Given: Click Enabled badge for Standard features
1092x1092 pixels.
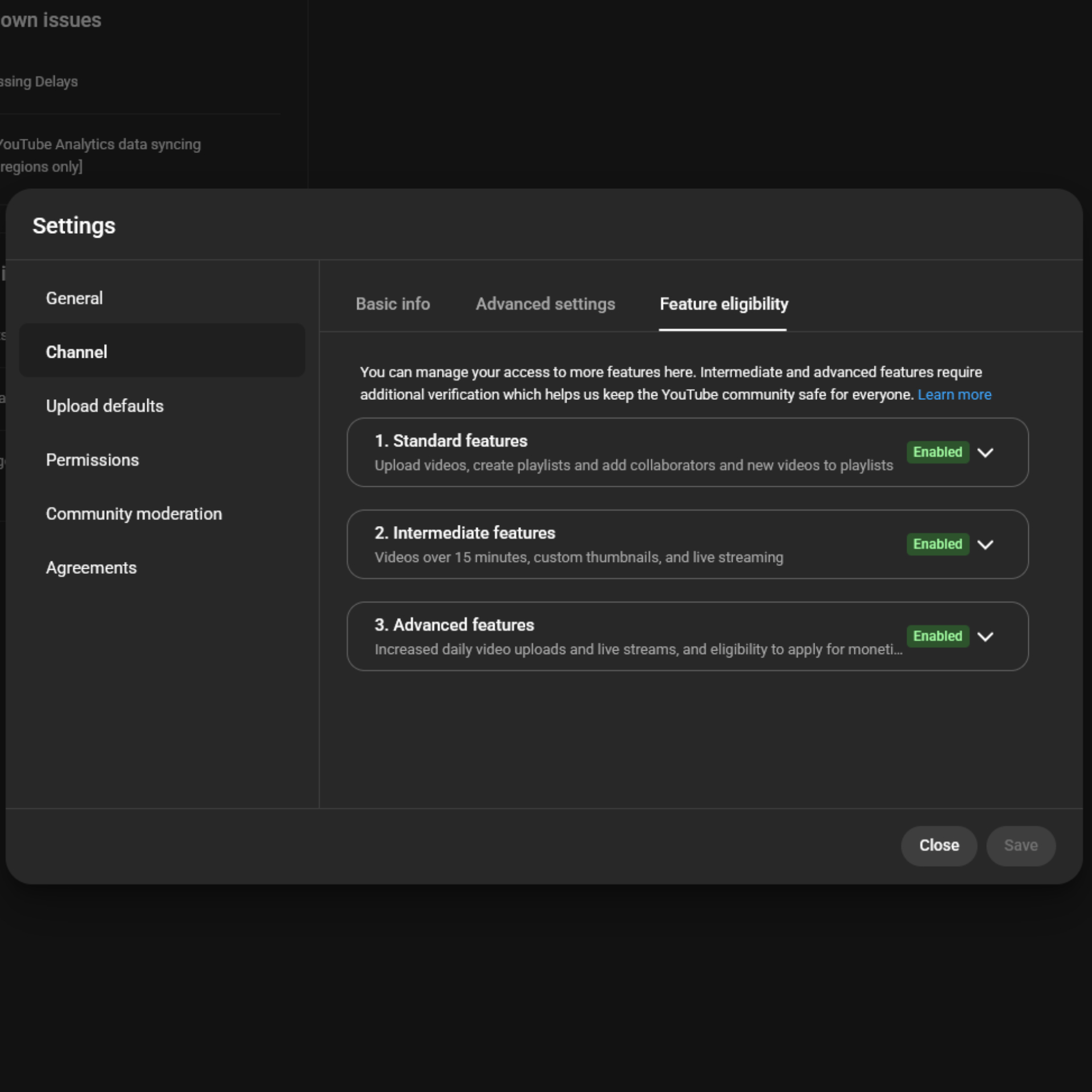Looking at the screenshot, I should click(x=937, y=452).
